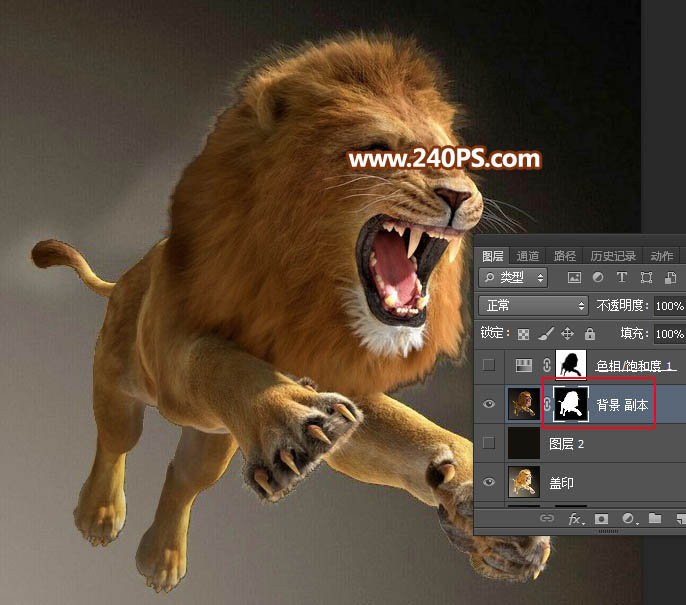Toggle lock position icon

(x=567, y=334)
